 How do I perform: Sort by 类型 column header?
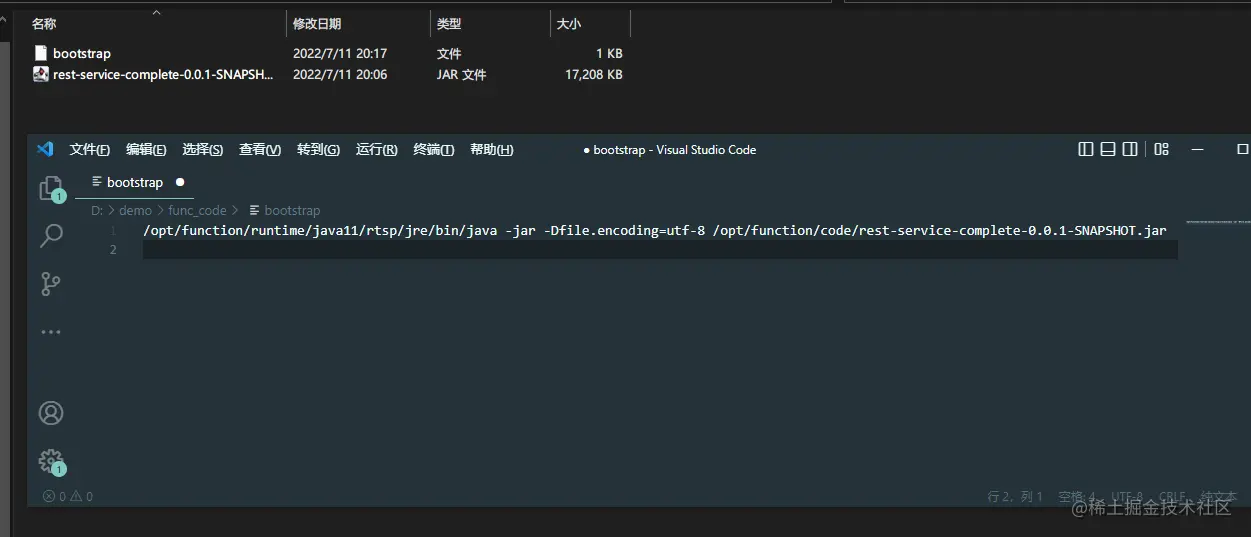(x=449, y=23)
